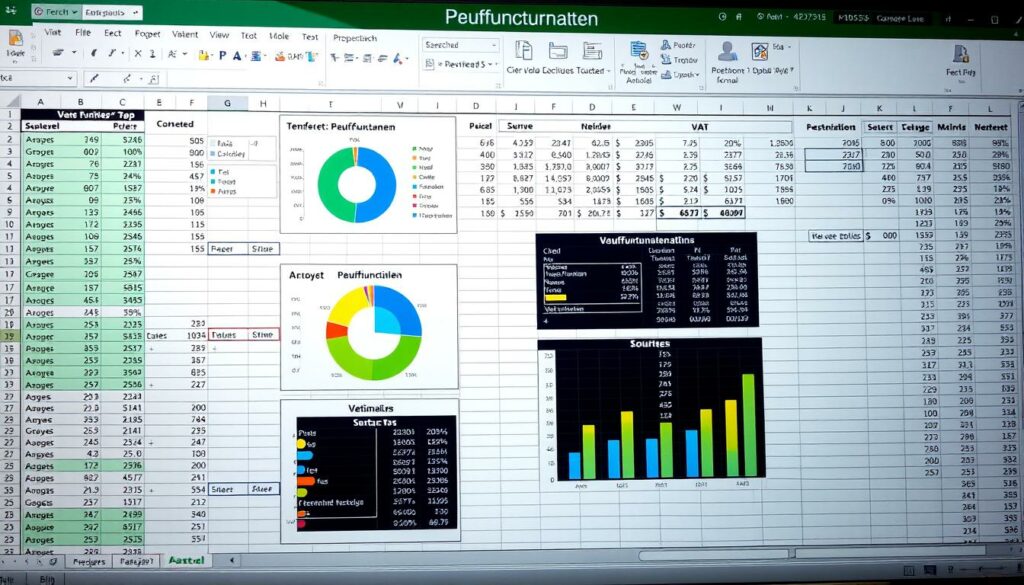
Task: Click the pencil icon by formula bar
Action: 95,78
